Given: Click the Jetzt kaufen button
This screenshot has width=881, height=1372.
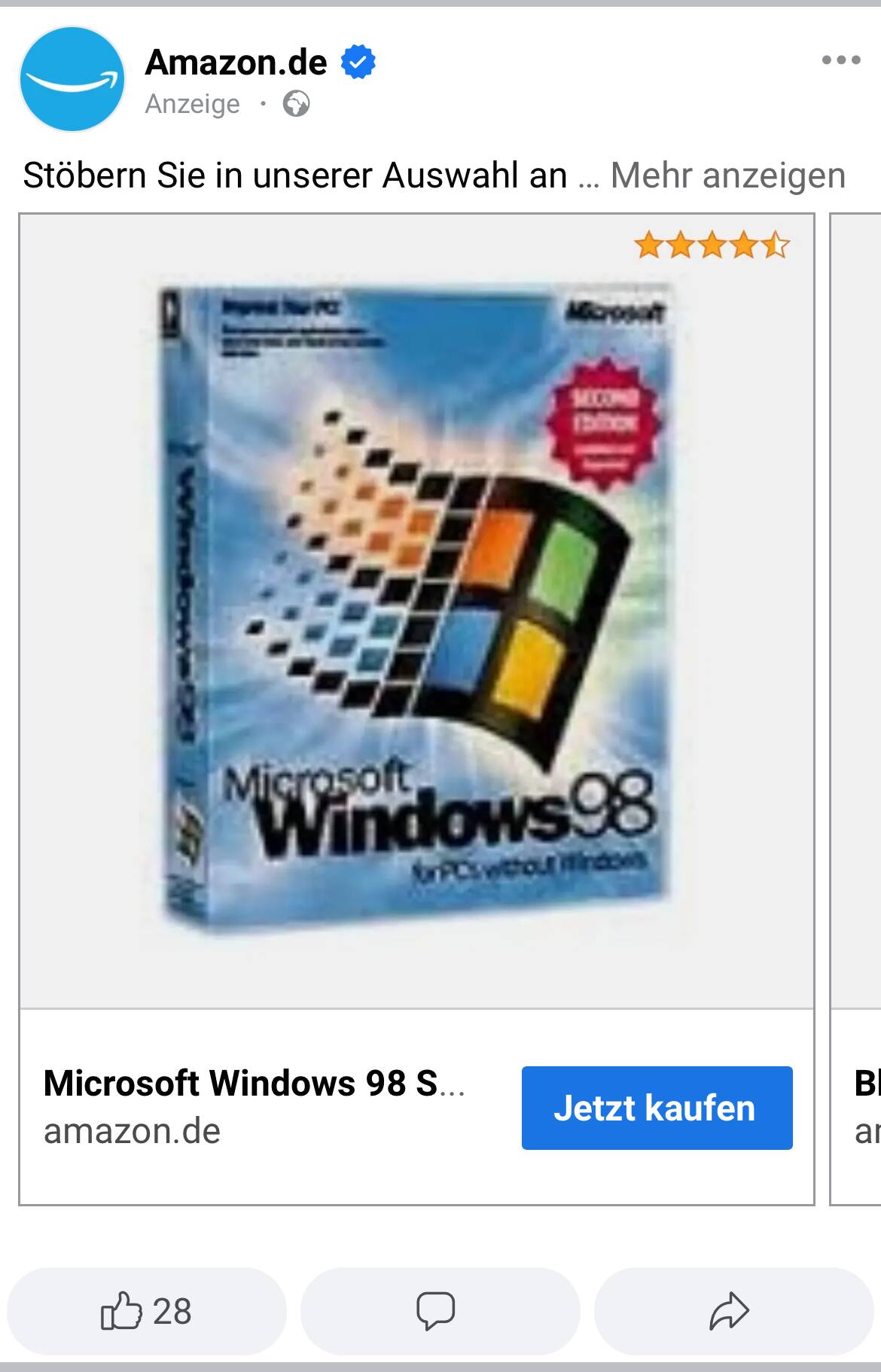Looking at the screenshot, I should pos(657,1108).
